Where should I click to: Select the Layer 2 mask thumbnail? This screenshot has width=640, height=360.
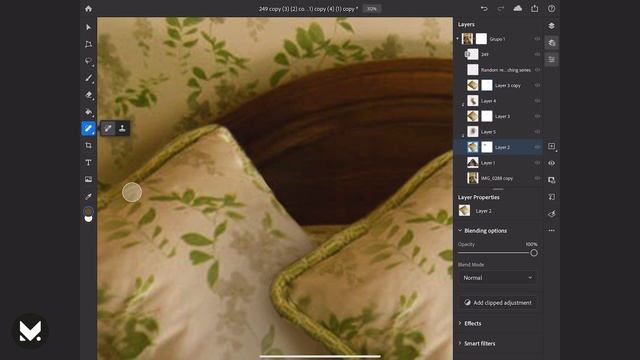point(487,147)
